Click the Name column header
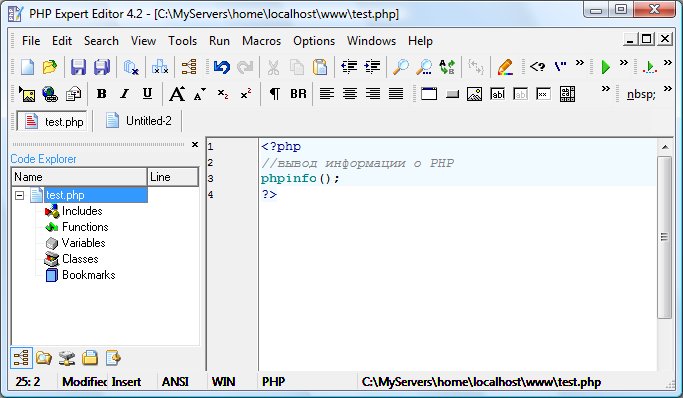Screen dimensions: 683x398 click(79, 177)
